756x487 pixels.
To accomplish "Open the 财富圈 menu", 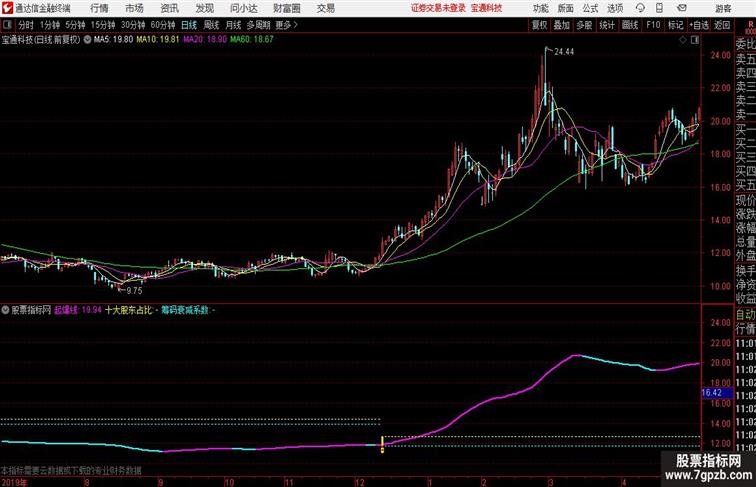I will (x=287, y=8).
